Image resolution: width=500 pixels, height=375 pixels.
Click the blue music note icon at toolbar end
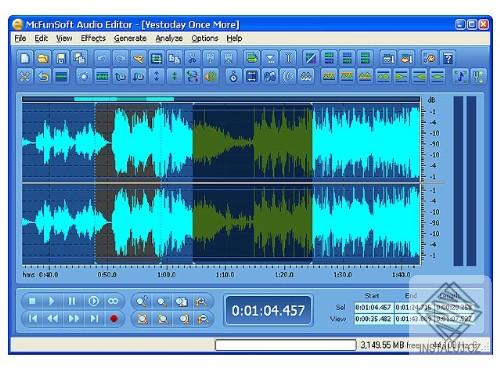pyautogui.click(x=460, y=76)
